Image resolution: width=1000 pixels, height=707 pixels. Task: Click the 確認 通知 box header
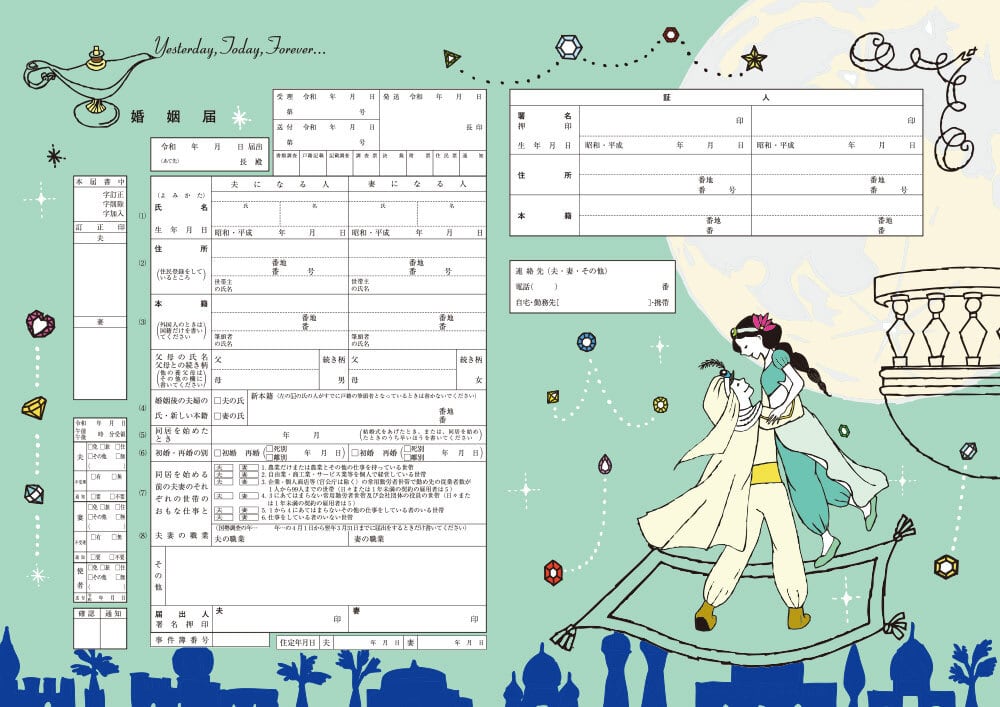pyautogui.click(x=100, y=613)
